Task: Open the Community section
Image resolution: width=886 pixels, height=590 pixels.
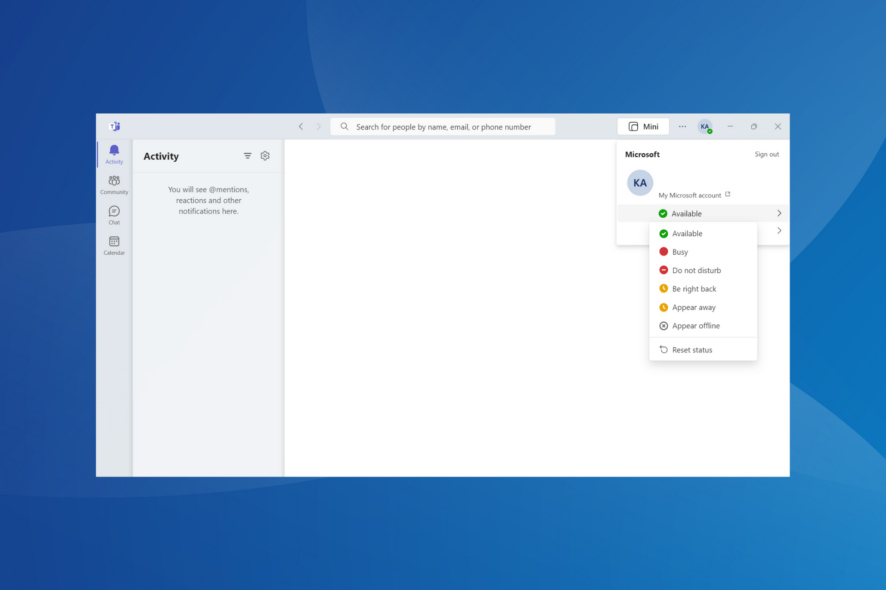Action: 114,185
